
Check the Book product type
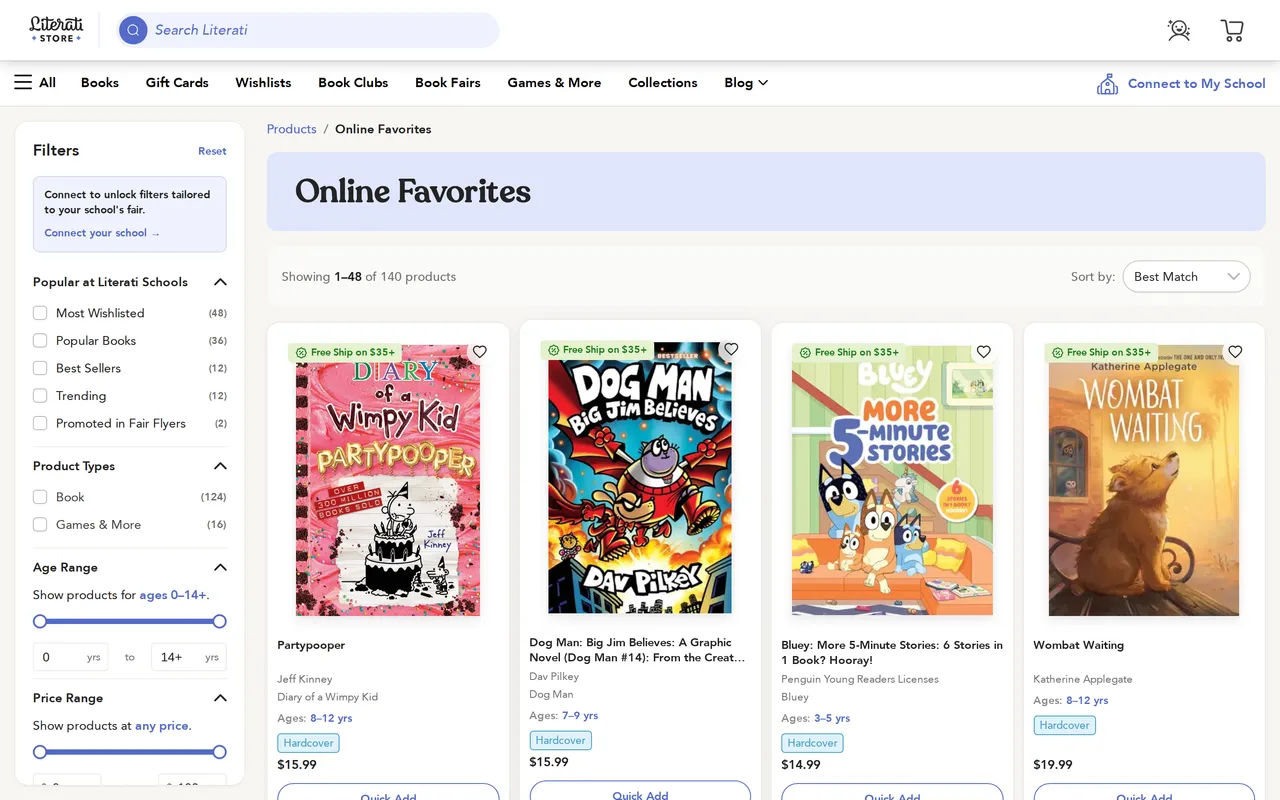click(x=40, y=497)
